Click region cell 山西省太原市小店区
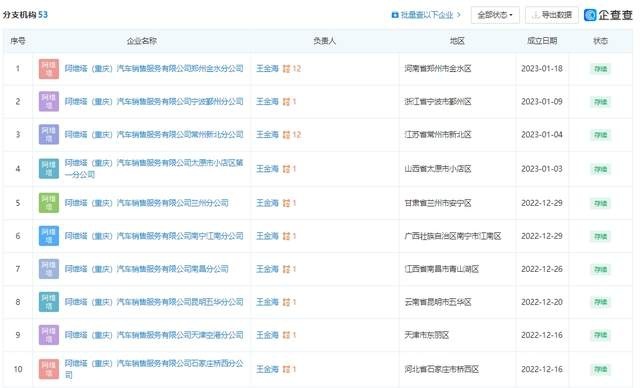Viewport: 640px width, 388px height. pyautogui.click(x=438, y=169)
